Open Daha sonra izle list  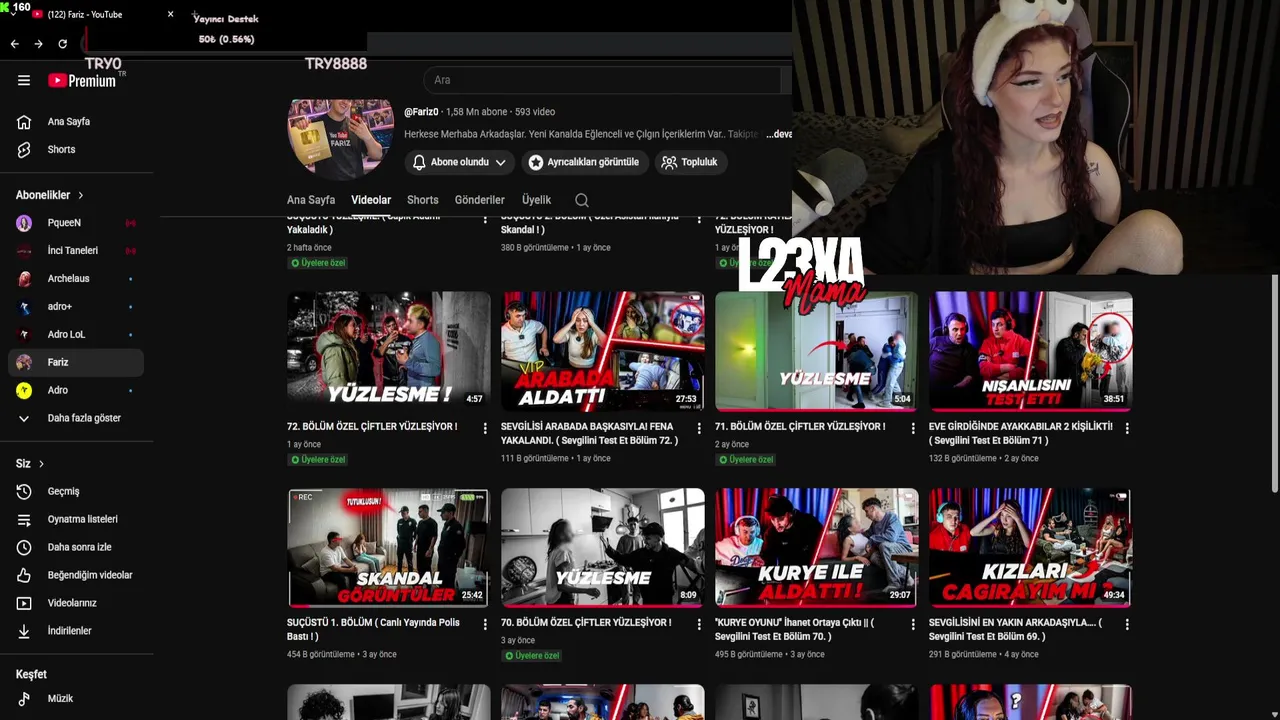coord(76,548)
